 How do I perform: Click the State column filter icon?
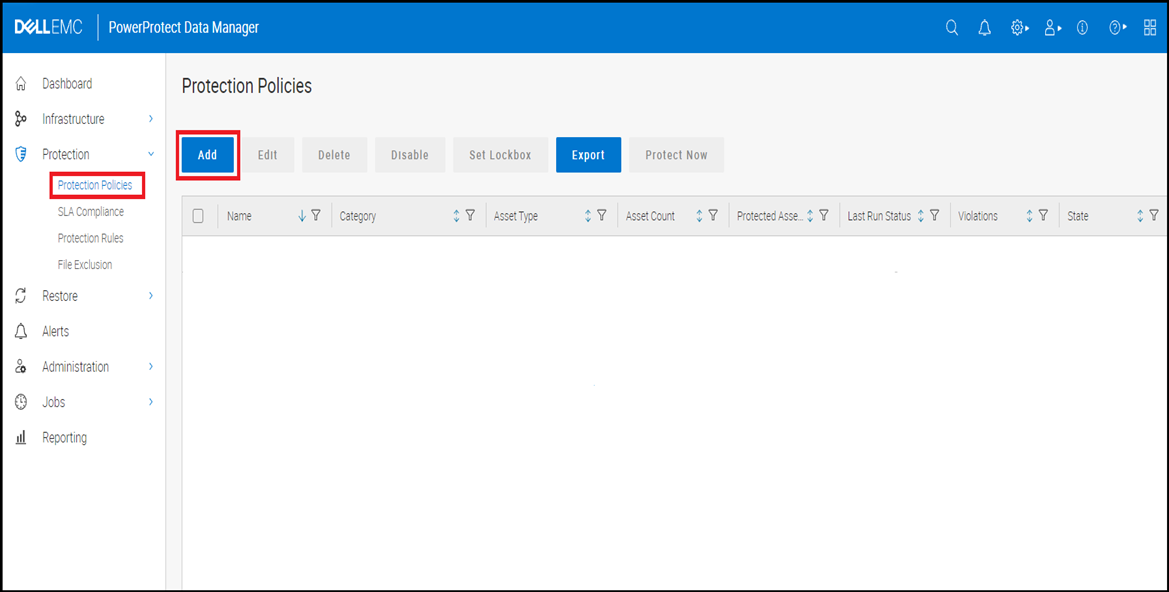[x=1154, y=215]
